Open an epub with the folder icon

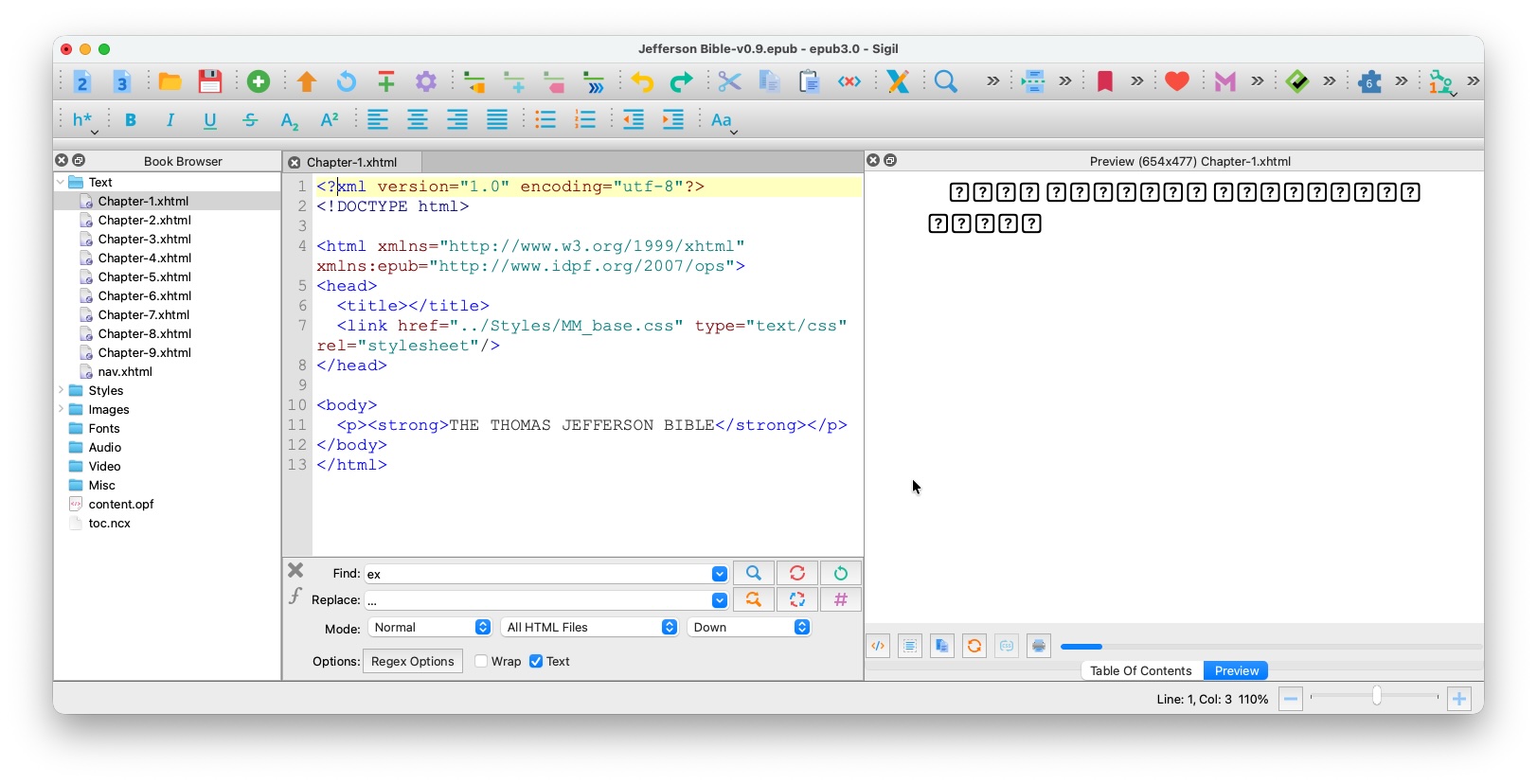(170, 82)
